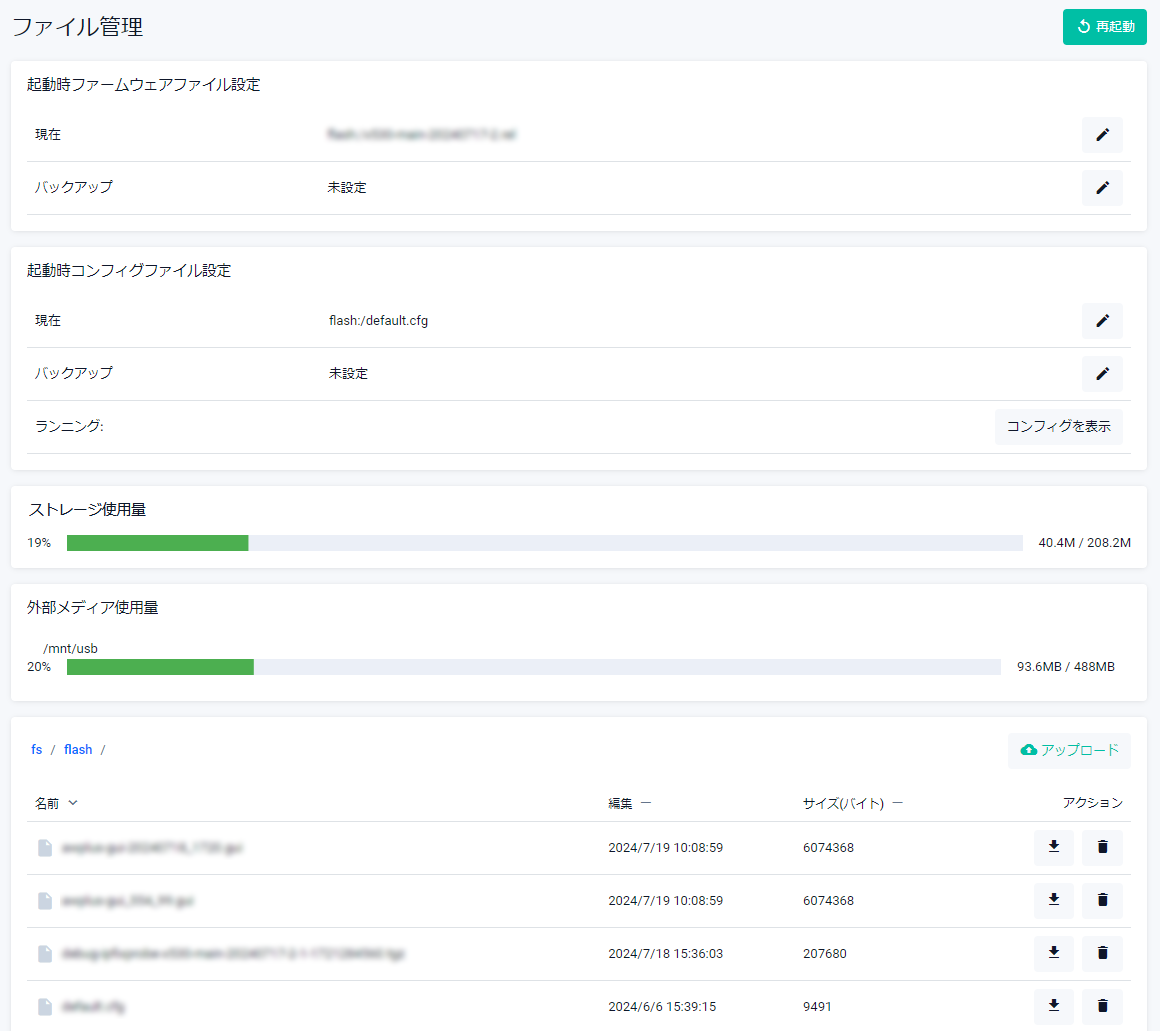The image size is (1160, 1031).
Task: Download the 9491-byte file
Action: coord(1053,1007)
